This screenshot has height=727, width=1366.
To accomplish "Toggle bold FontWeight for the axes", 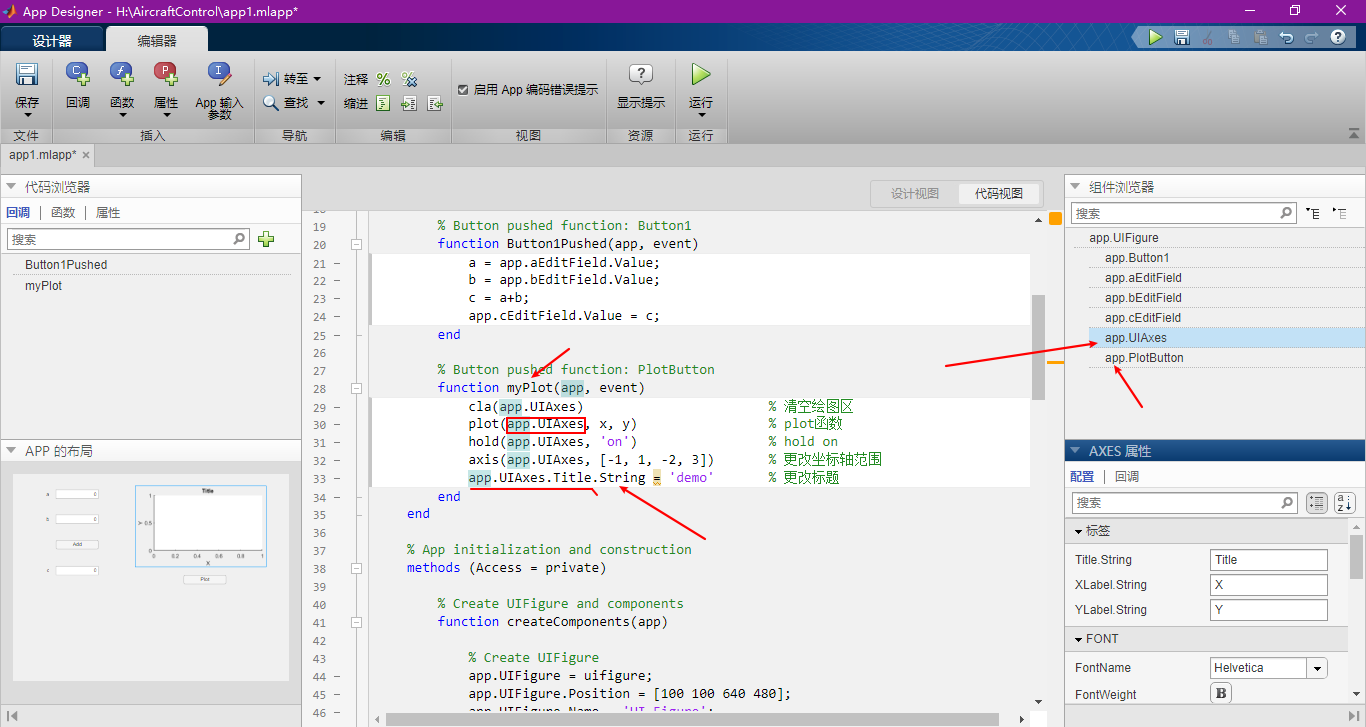I will 1220,693.
